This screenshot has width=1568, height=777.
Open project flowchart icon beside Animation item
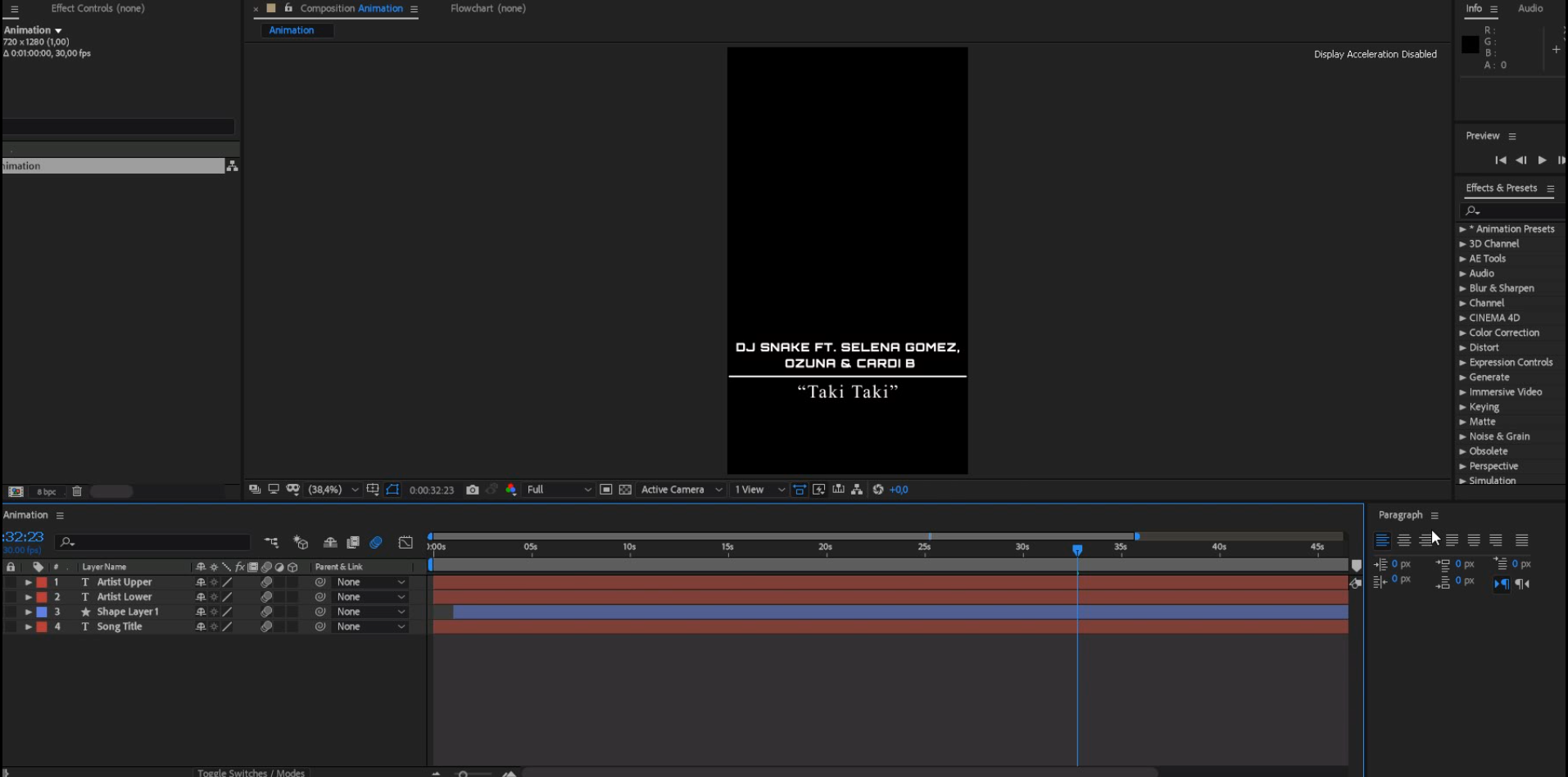tap(232, 166)
